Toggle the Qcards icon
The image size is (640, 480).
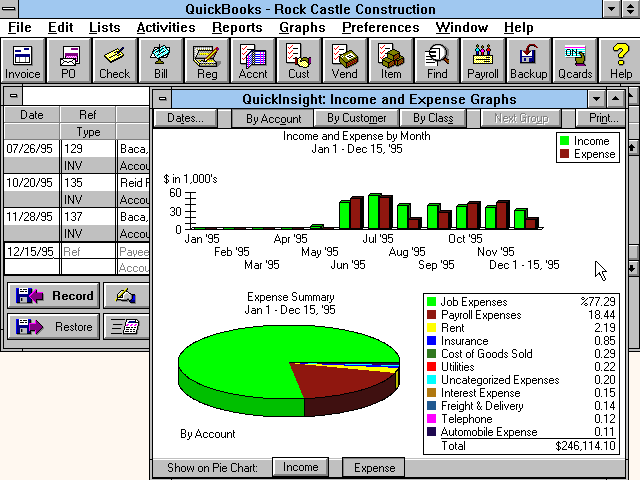tap(575, 61)
